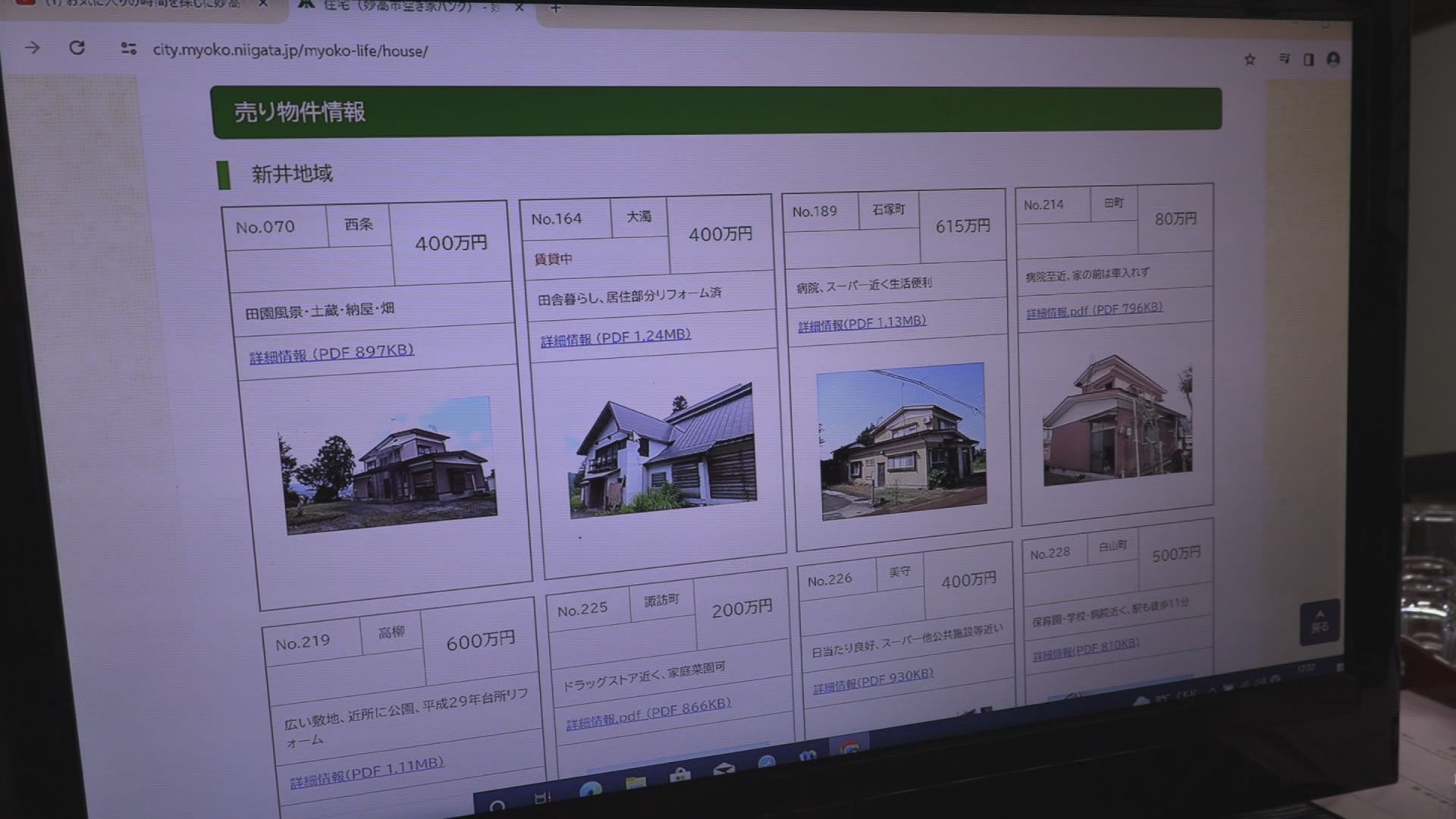1456x819 pixels.
Task: Click the browser forward arrow
Action: [32, 48]
